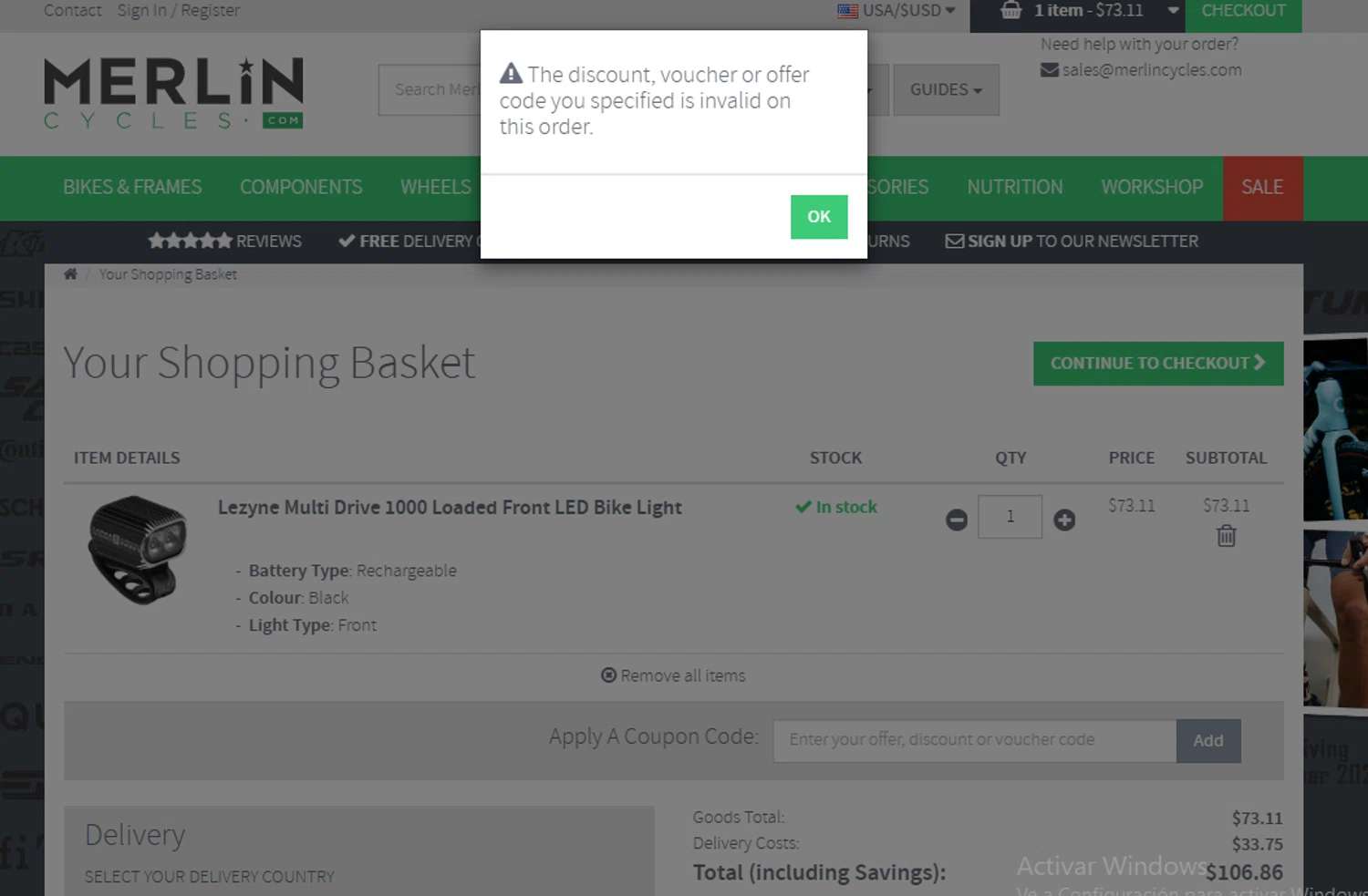Click the basket icon in header
The height and width of the screenshot is (896, 1368).
click(x=1010, y=11)
